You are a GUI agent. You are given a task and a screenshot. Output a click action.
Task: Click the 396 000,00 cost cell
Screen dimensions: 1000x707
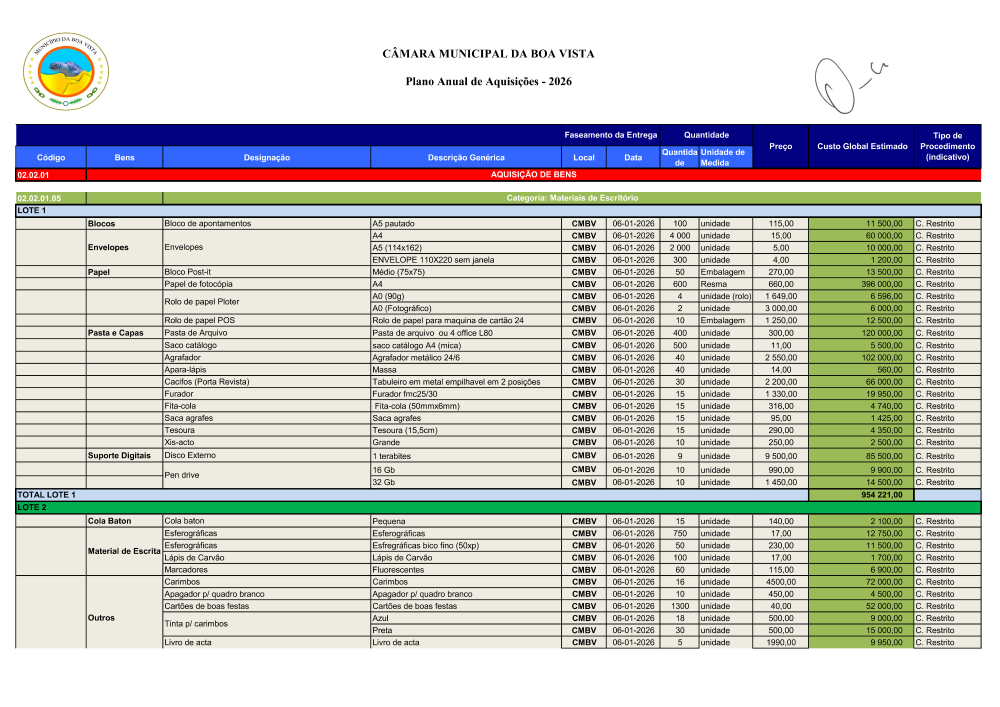(x=860, y=284)
